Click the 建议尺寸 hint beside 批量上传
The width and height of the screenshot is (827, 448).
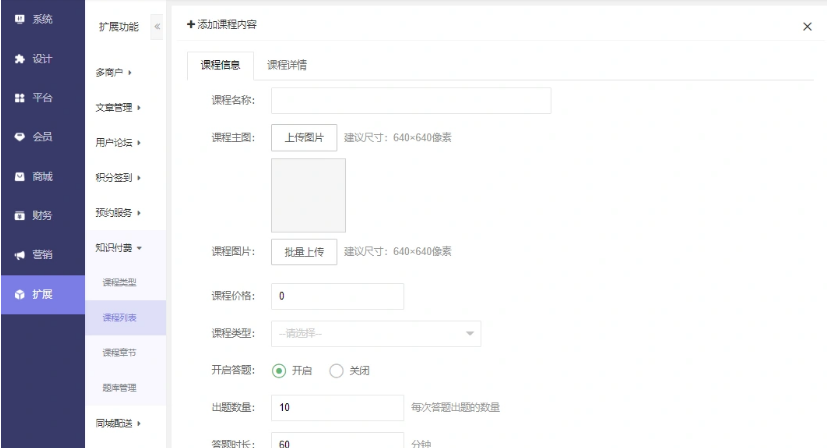click(398, 252)
